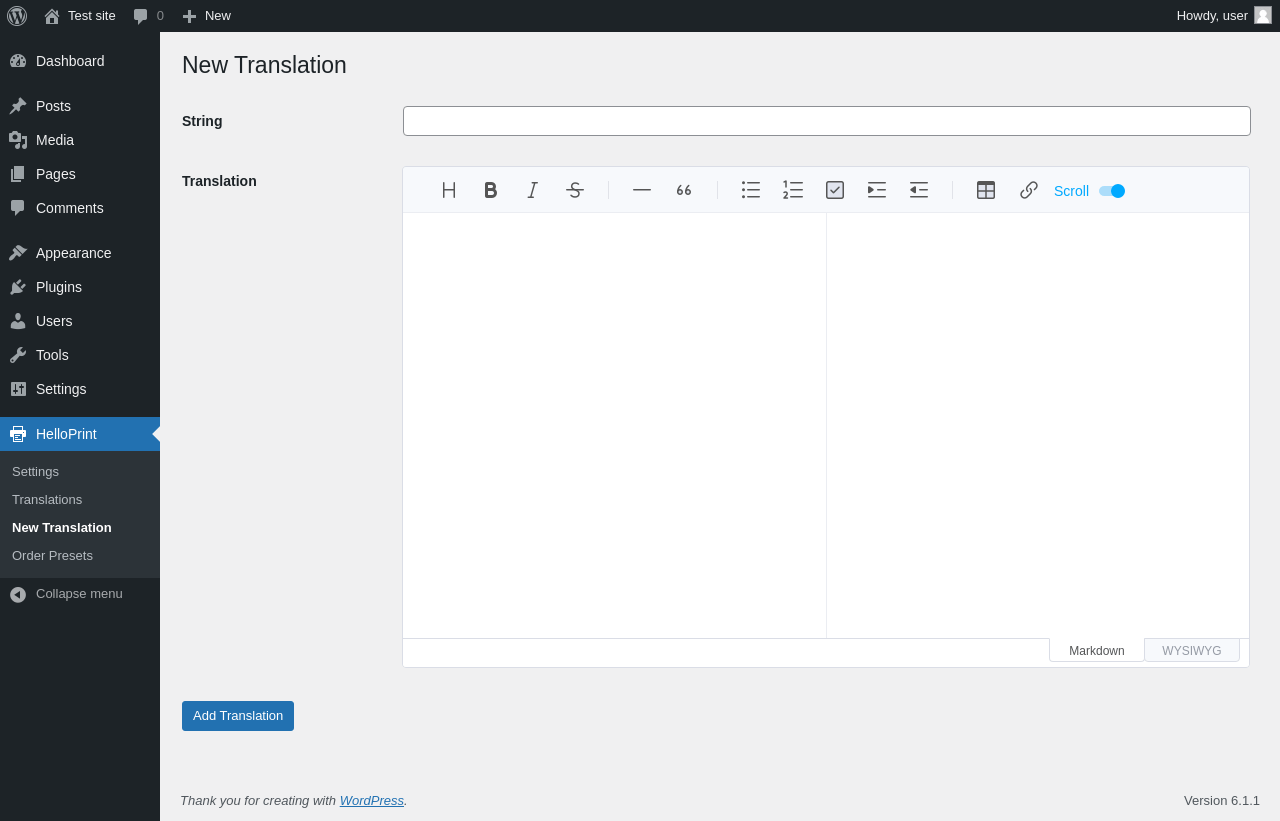The image size is (1280, 821).
Task: Open the Howdy, user account menu
Action: click(x=1224, y=16)
